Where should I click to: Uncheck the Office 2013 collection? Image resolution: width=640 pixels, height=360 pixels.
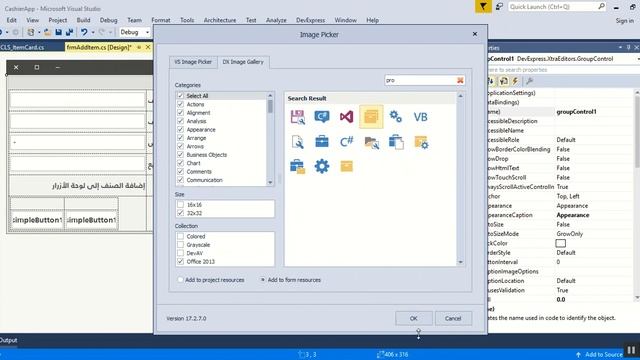tap(180, 262)
